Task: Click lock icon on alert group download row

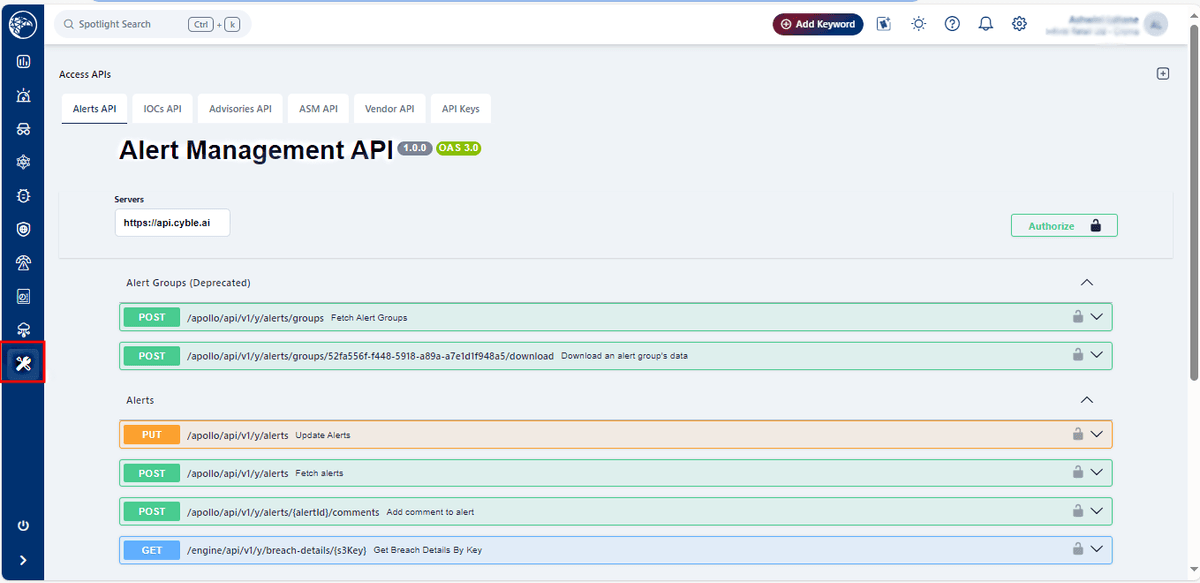Action: pyautogui.click(x=1078, y=355)
